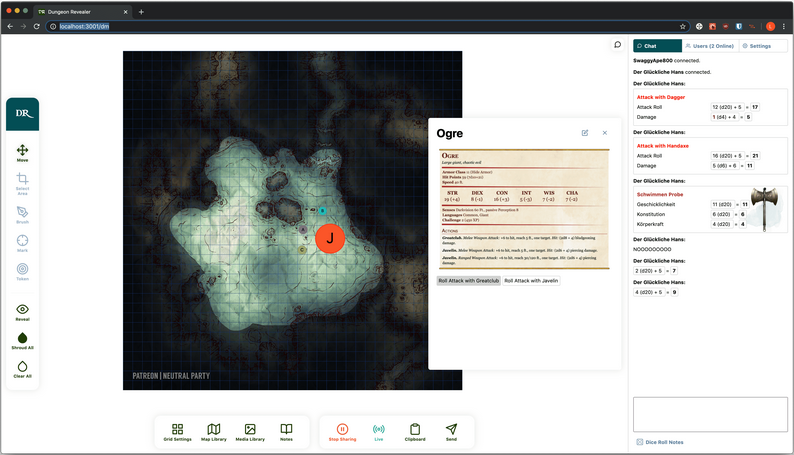Open the Dice Roll Notes link
Image resolution: width=794 pixels, height=455 pixels.
[x=660, y=442]
